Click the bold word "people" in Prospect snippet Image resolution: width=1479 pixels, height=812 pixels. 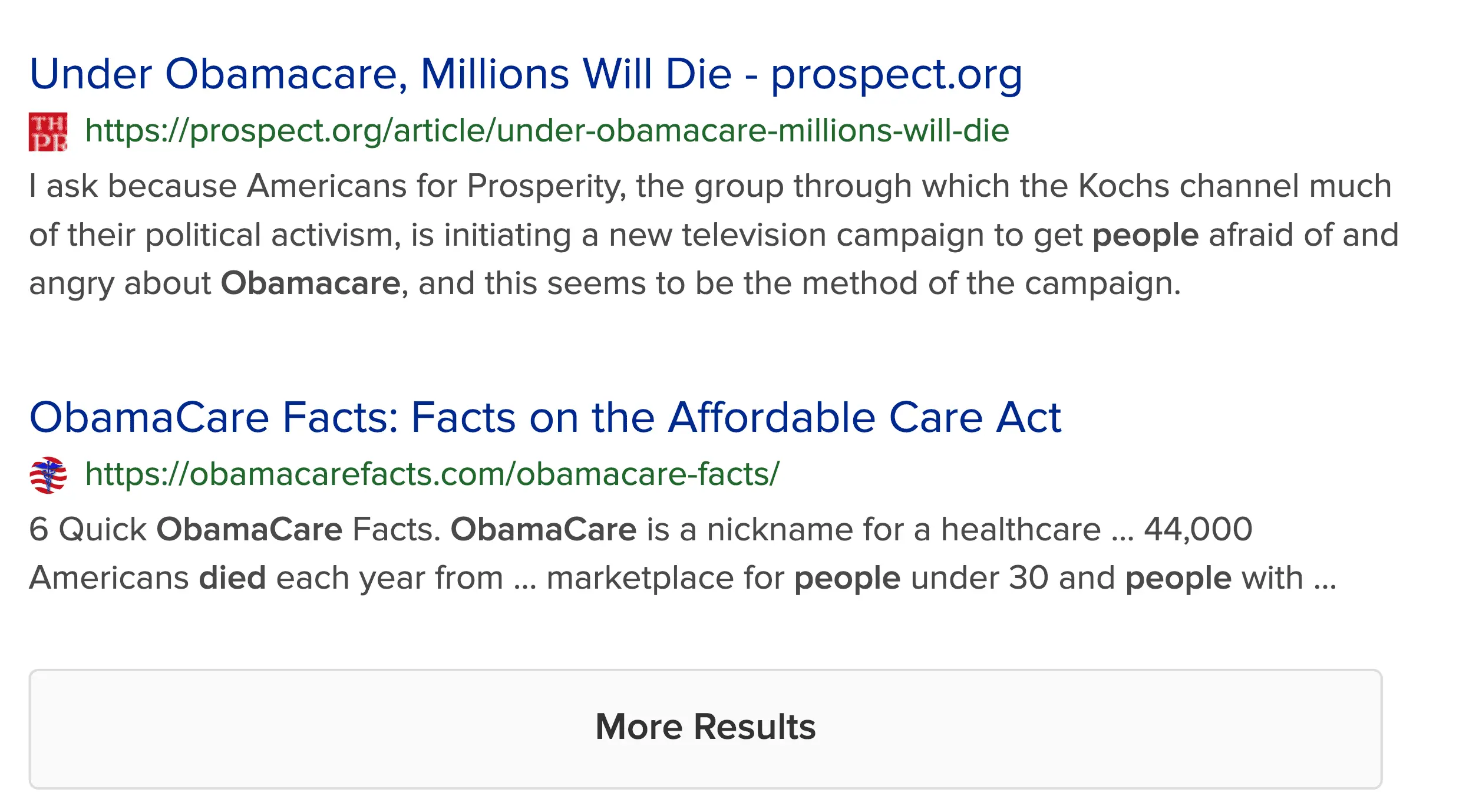(1145, 235)
